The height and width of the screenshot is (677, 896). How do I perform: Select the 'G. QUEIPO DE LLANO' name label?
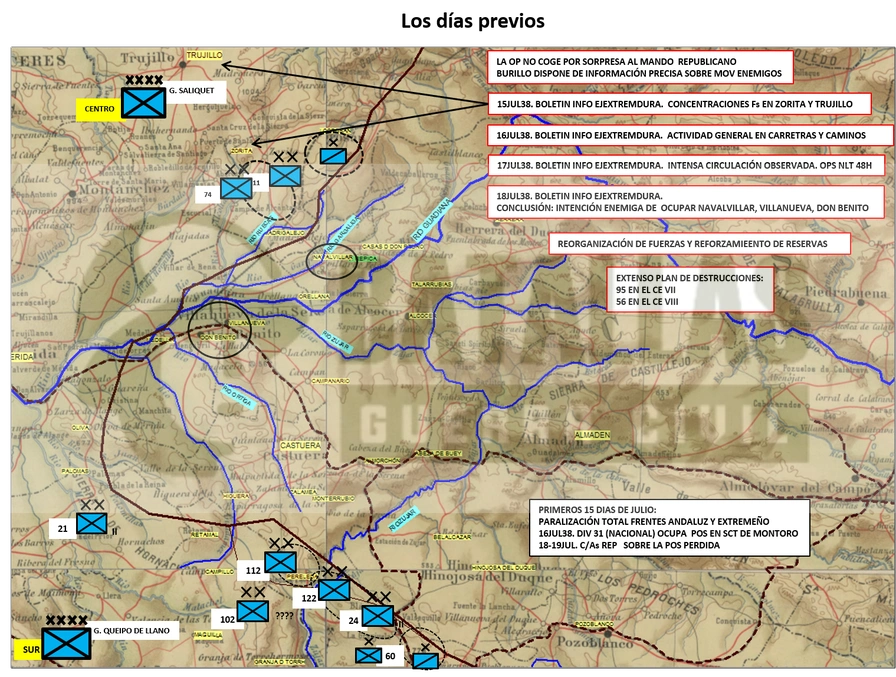click(x=133, y=631)
